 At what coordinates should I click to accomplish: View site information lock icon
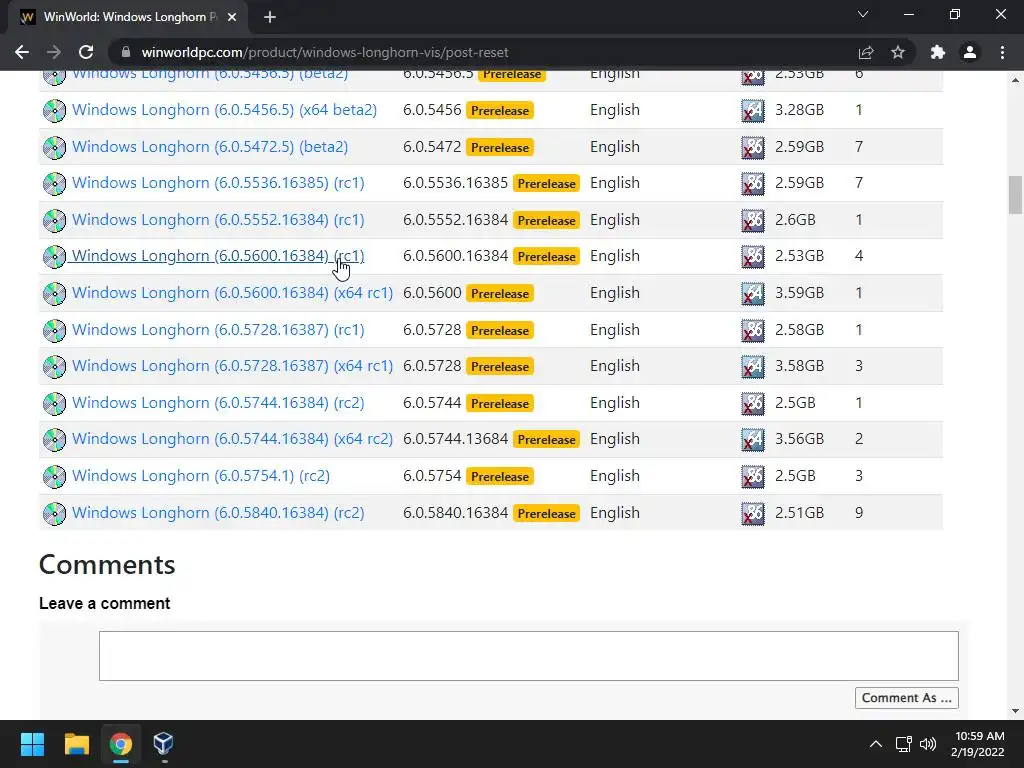click(126, 52)
